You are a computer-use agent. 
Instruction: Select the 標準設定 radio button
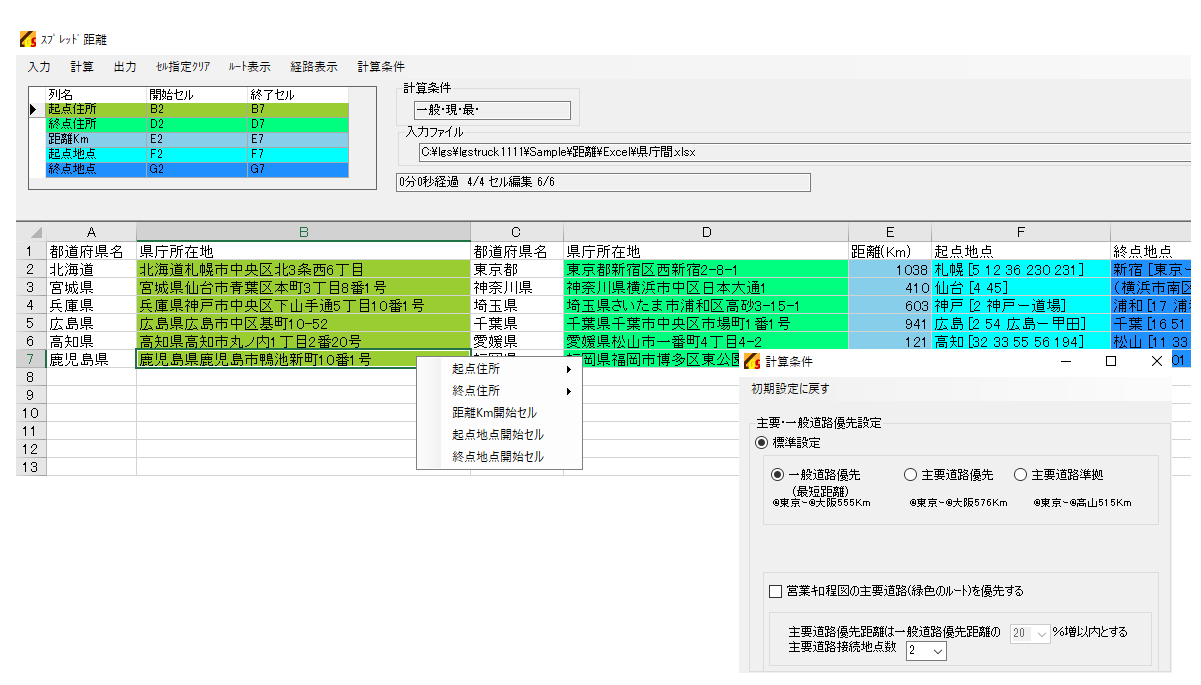coord(762,442)
